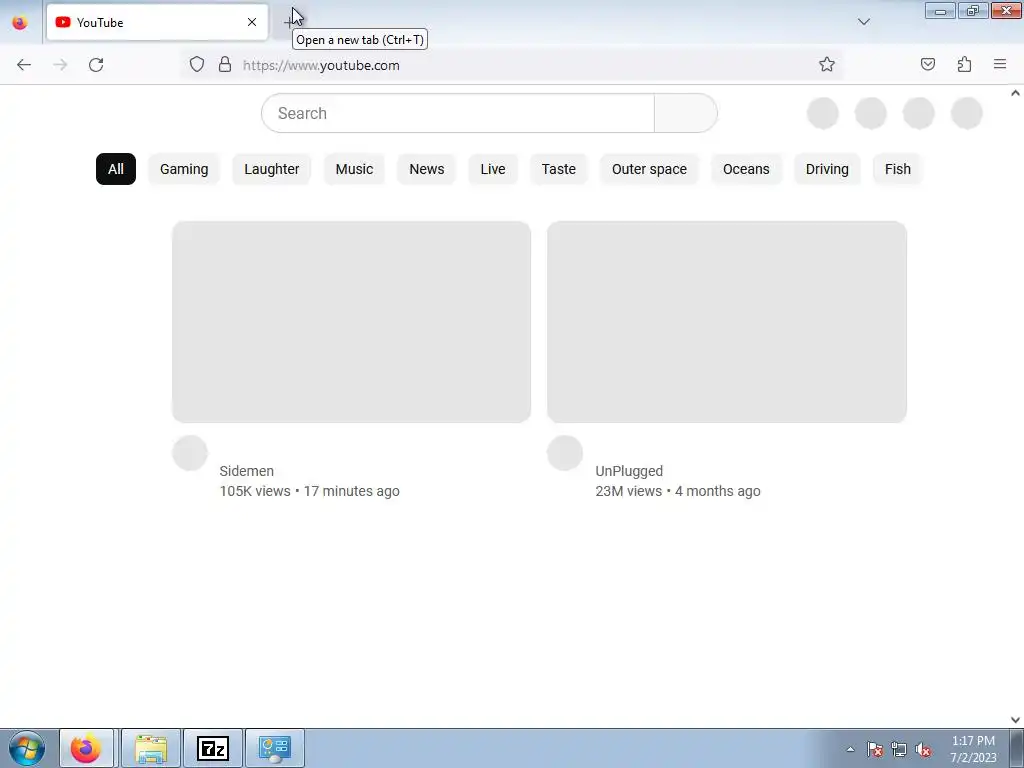The height and width of the screenshot is (768, 1024).
Task: Choose the Taste category chip
Action: [559, 169]
